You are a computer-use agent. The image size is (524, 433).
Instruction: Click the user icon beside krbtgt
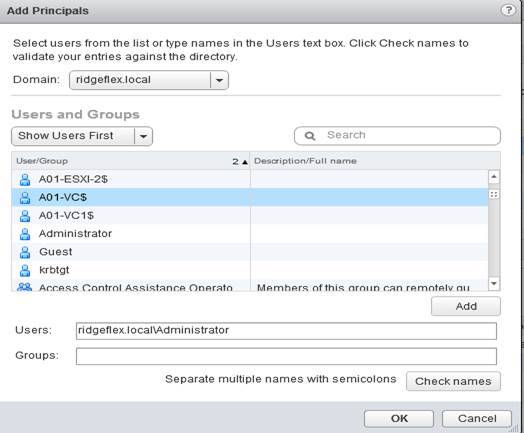click(25, 270)
